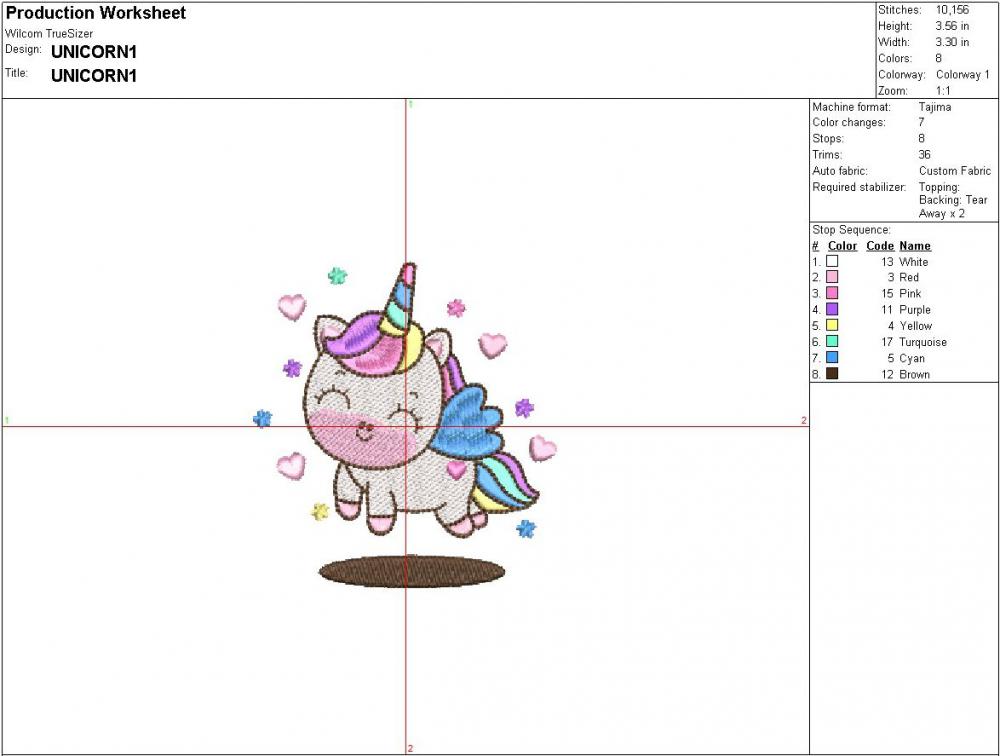Click the Name column header
This screenshot has width=1000, height=756.
[x=914, y=246]
